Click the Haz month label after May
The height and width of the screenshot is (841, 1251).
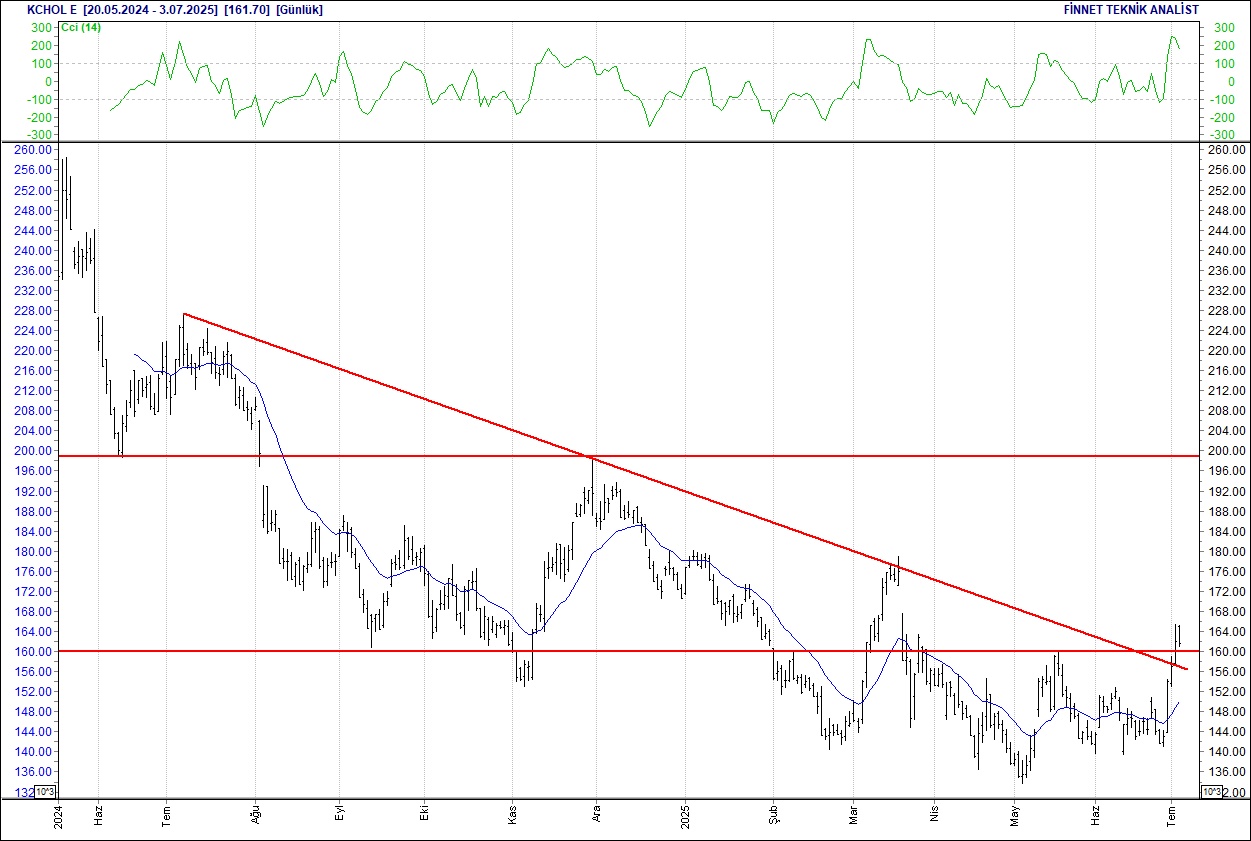click(x=1095, y=817)
